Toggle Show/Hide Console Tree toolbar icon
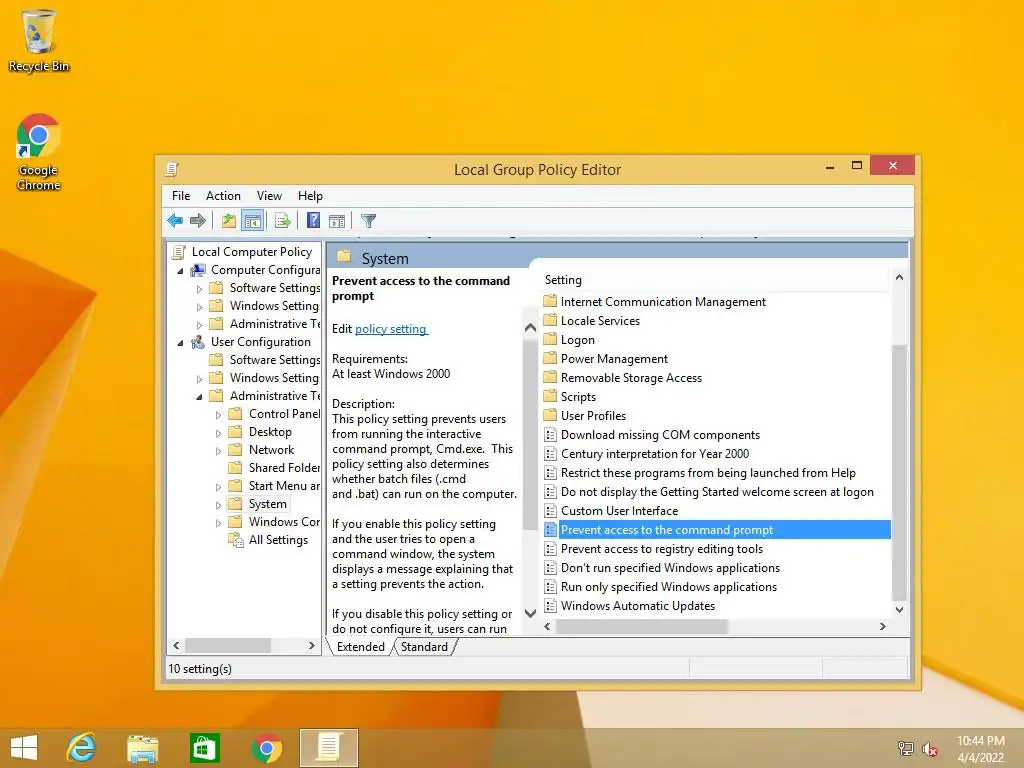 (x=252, y=221)
